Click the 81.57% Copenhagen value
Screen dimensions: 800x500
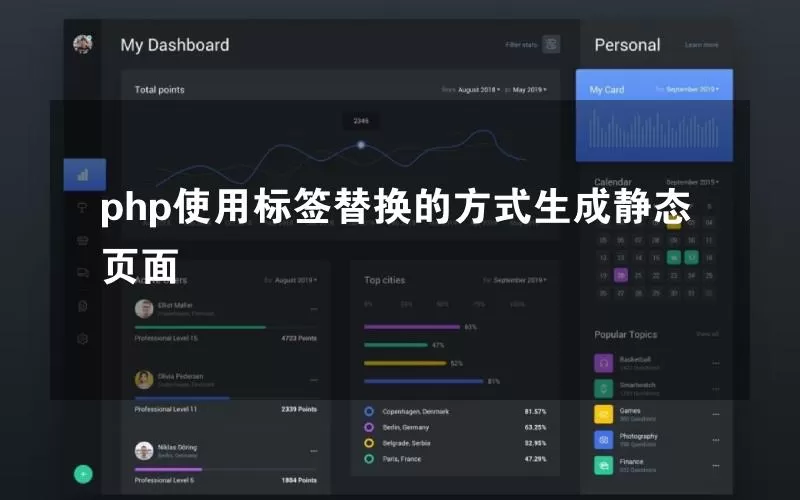(535, 411)
